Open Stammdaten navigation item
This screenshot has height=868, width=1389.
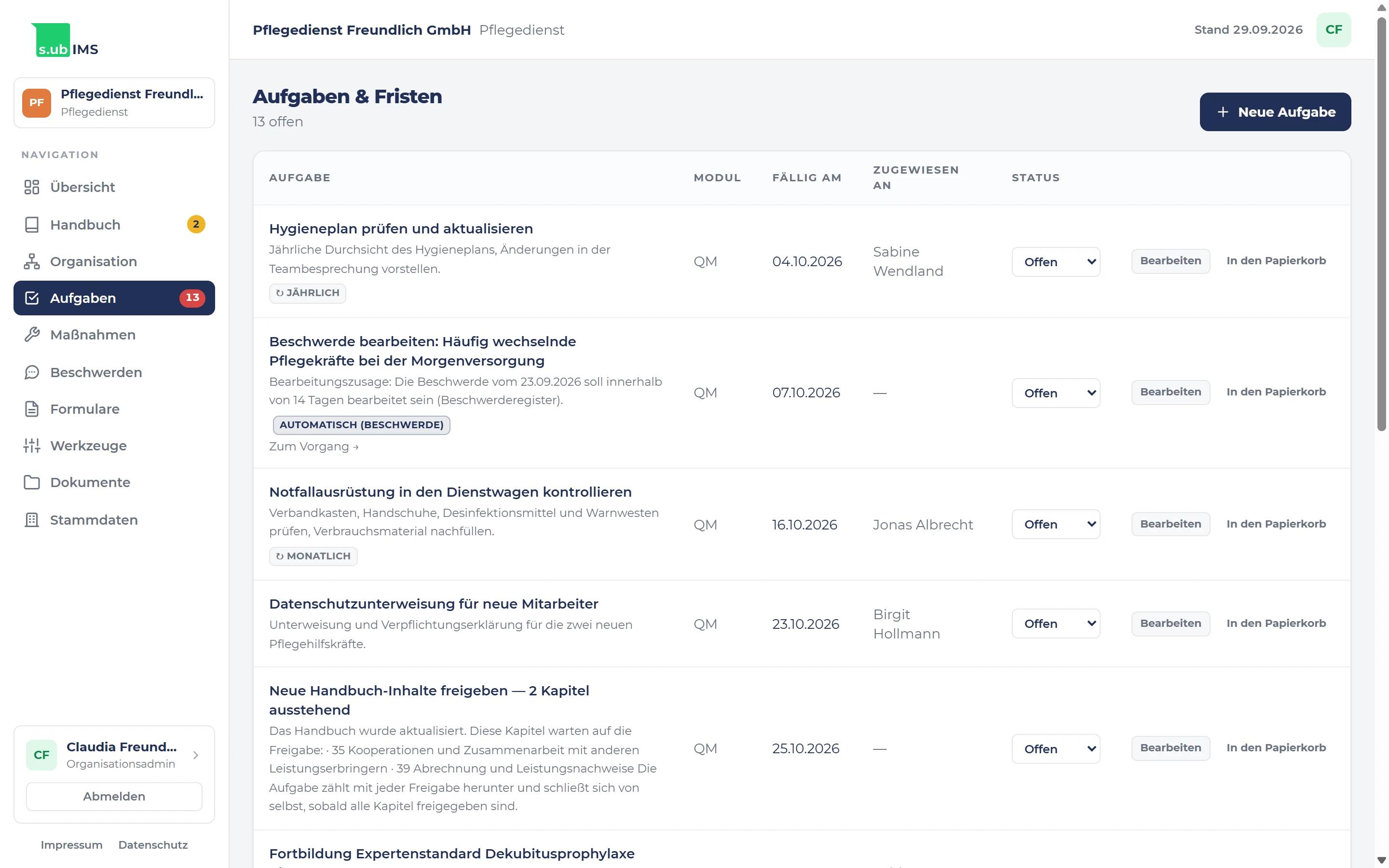point(114,519)
